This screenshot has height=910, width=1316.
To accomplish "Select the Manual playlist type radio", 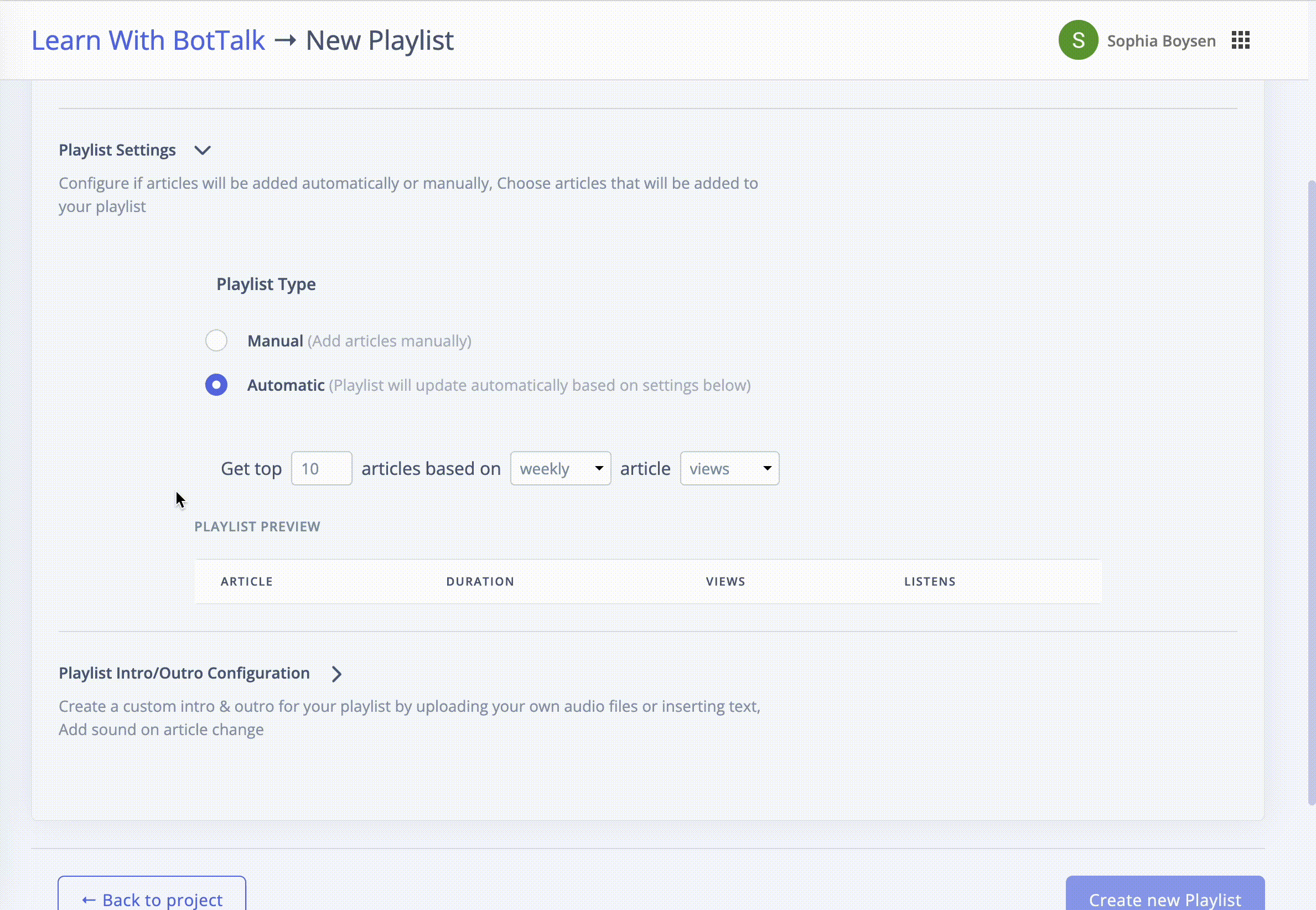I will pos(216,341).
